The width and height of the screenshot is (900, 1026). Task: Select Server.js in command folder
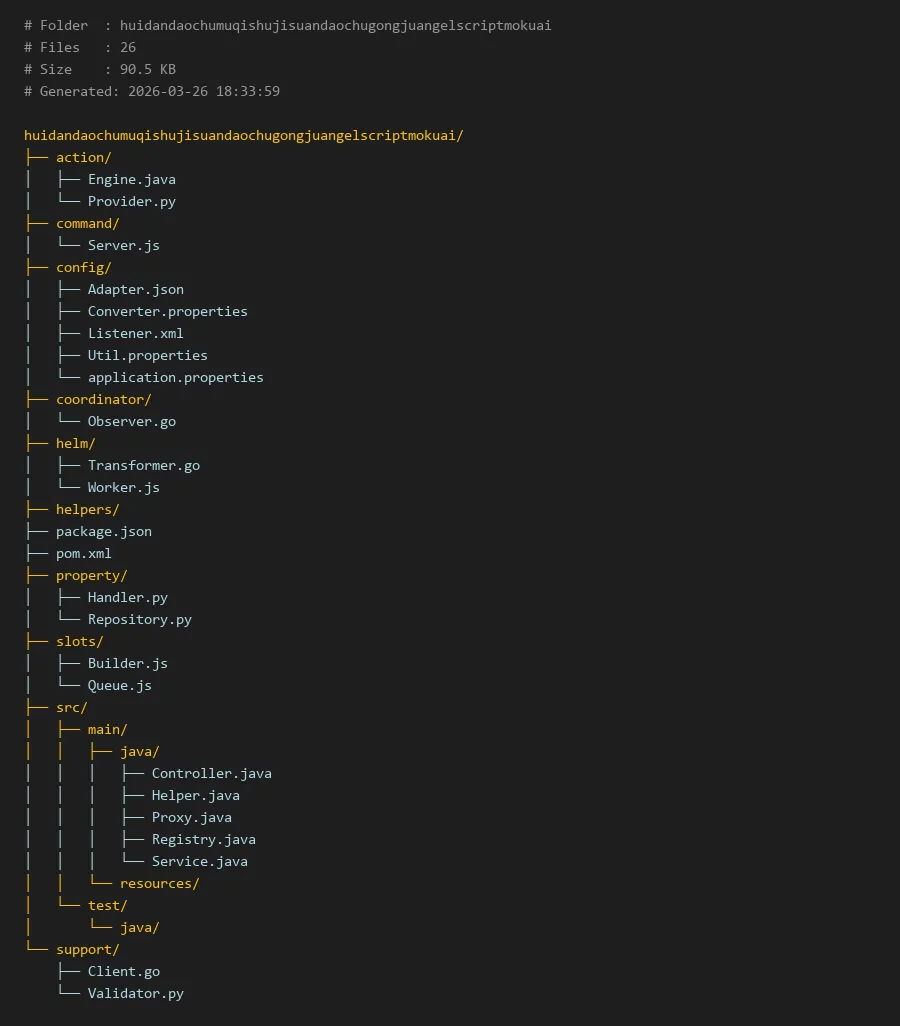[123, 245]
